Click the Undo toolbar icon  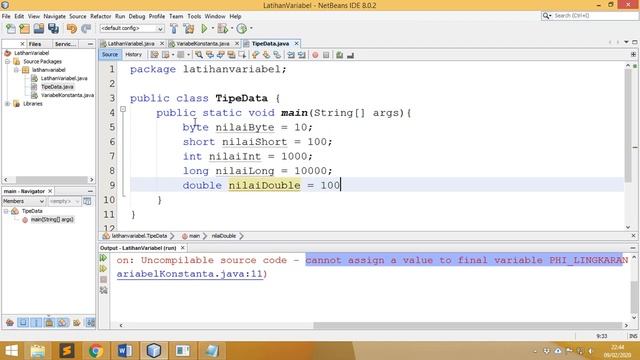coord(72,29)
